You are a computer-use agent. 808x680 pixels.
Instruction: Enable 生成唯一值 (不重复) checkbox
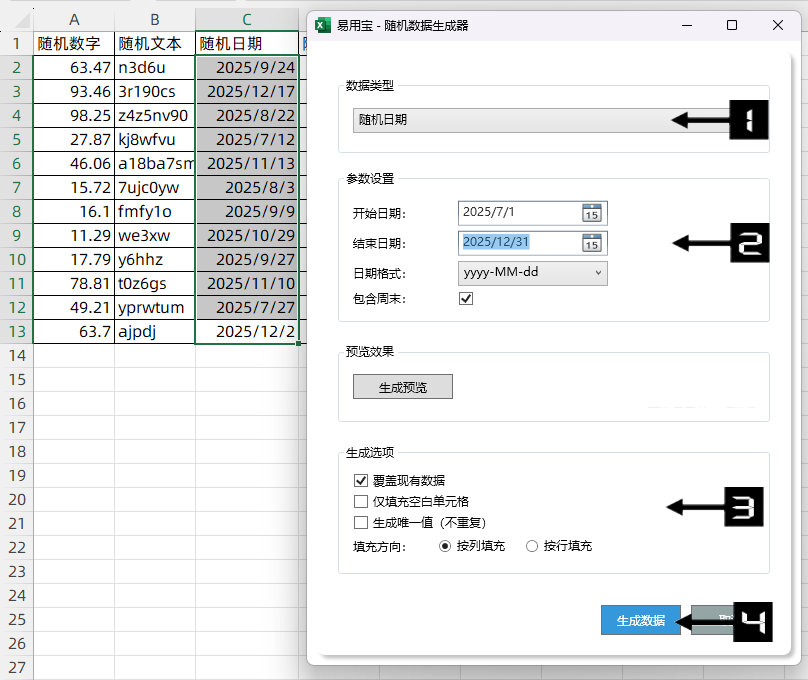(x=361, y=522)
